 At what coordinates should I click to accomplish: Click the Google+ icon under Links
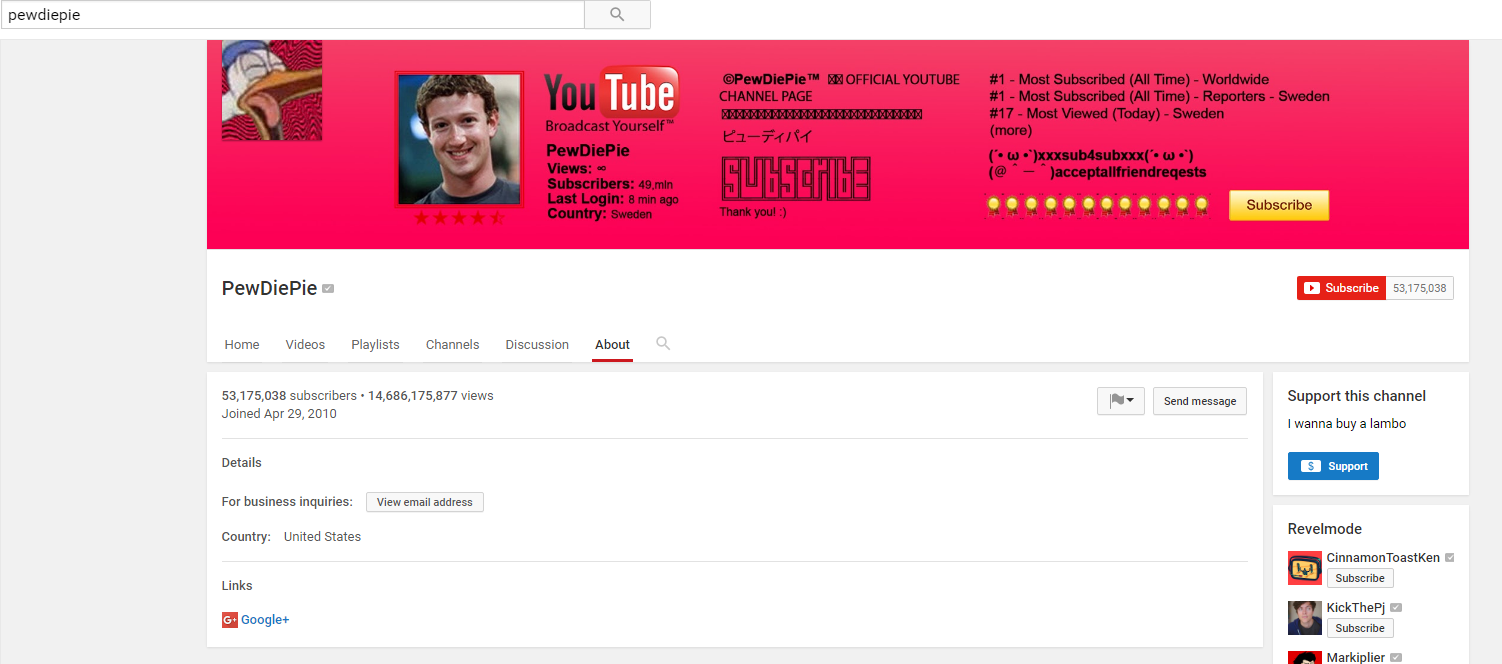point(230,620)
